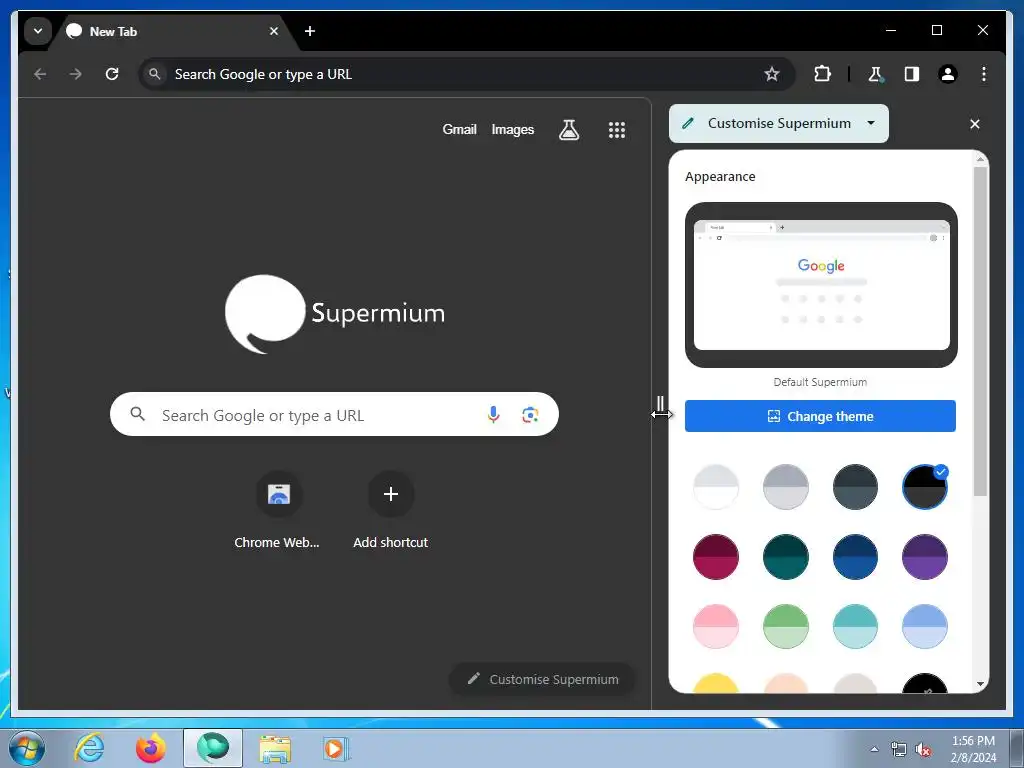Select the pink pastel colour swatch
This screenshot has height=768, width=1024.
tap(716, 627)
